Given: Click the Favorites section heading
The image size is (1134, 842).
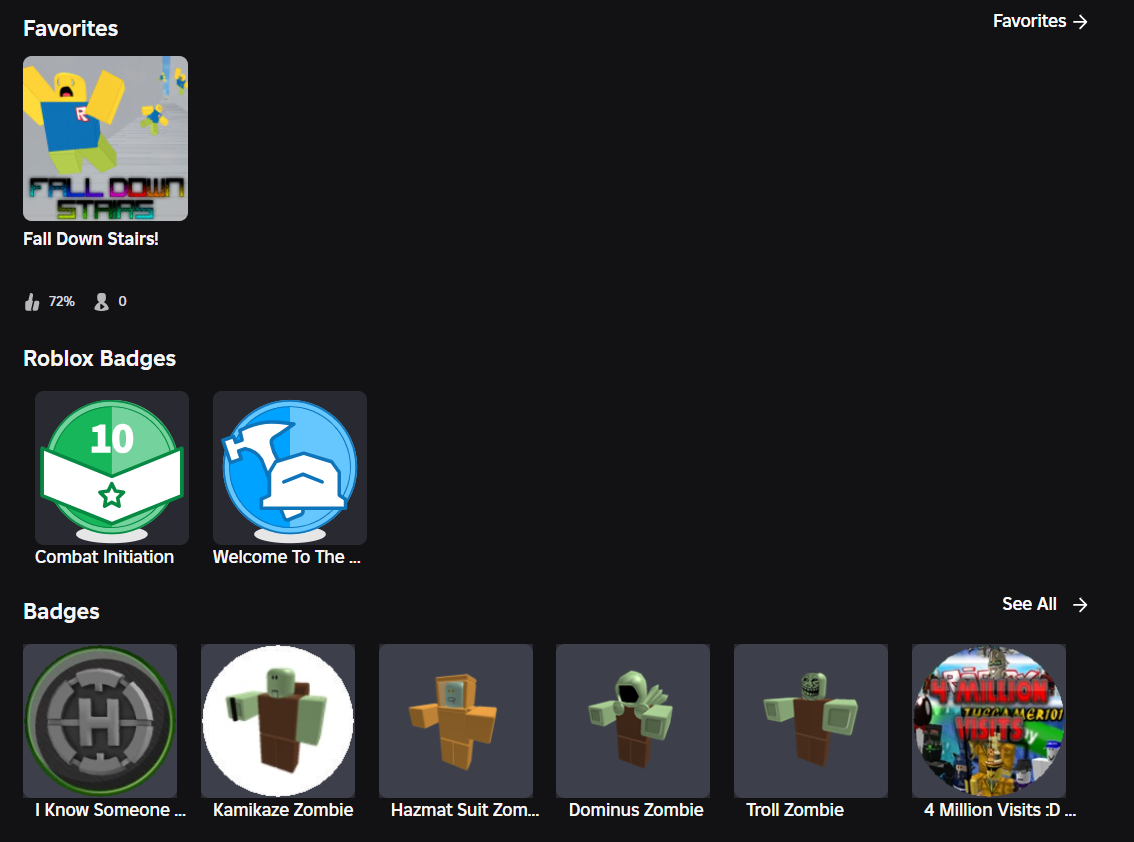Looking at the screenshot, I should click(70, 28).
